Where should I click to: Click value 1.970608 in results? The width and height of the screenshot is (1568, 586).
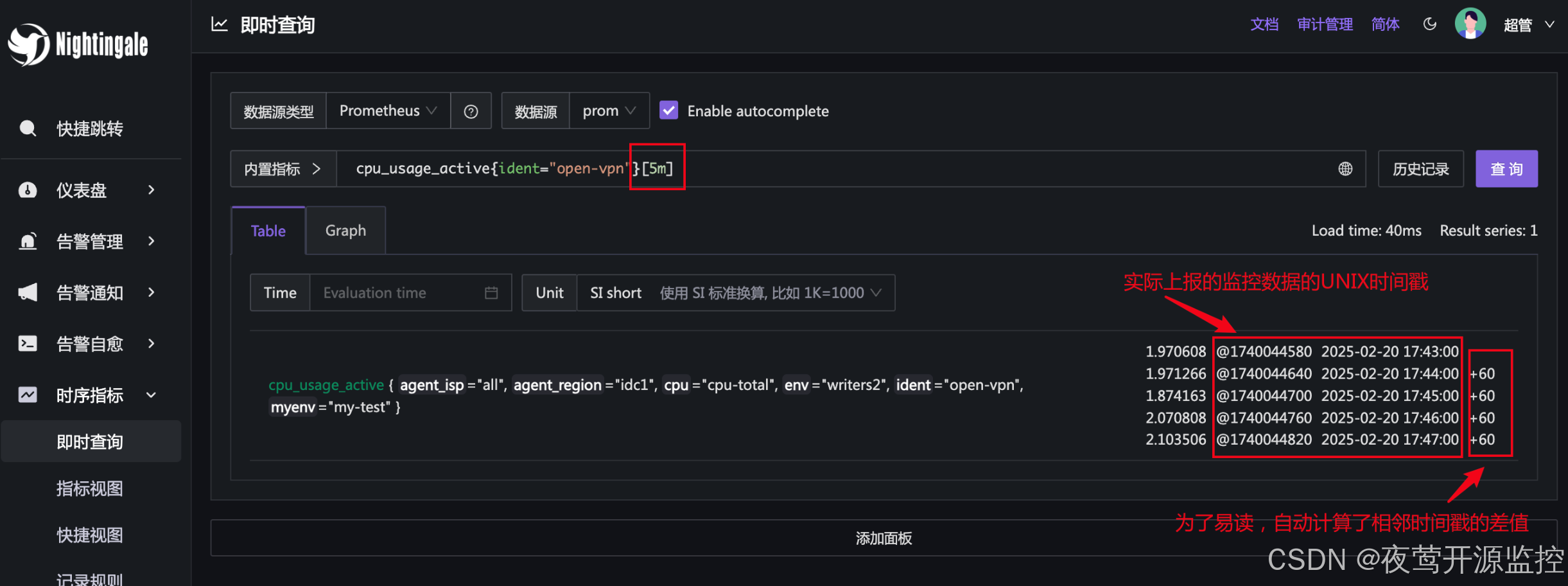point(1176,351)
